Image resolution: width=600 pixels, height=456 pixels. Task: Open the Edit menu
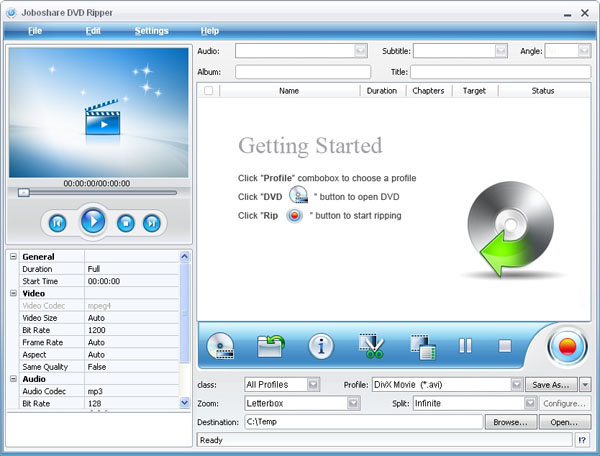(x=93, y=31)
